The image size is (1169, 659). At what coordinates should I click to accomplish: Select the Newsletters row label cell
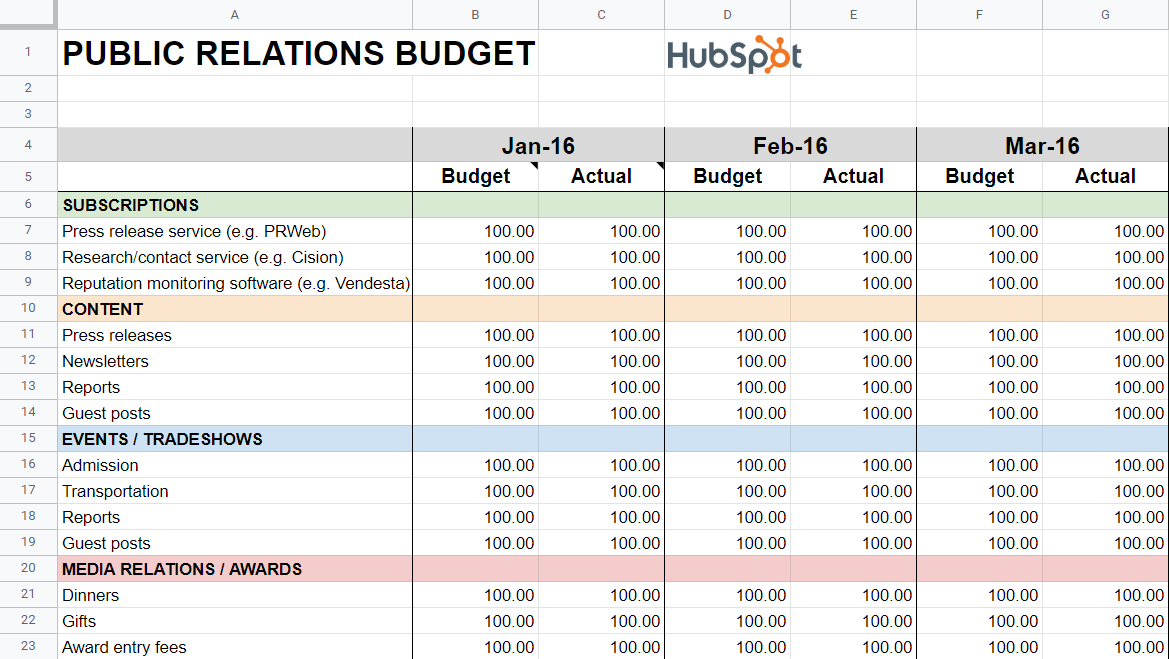(105, 361)
